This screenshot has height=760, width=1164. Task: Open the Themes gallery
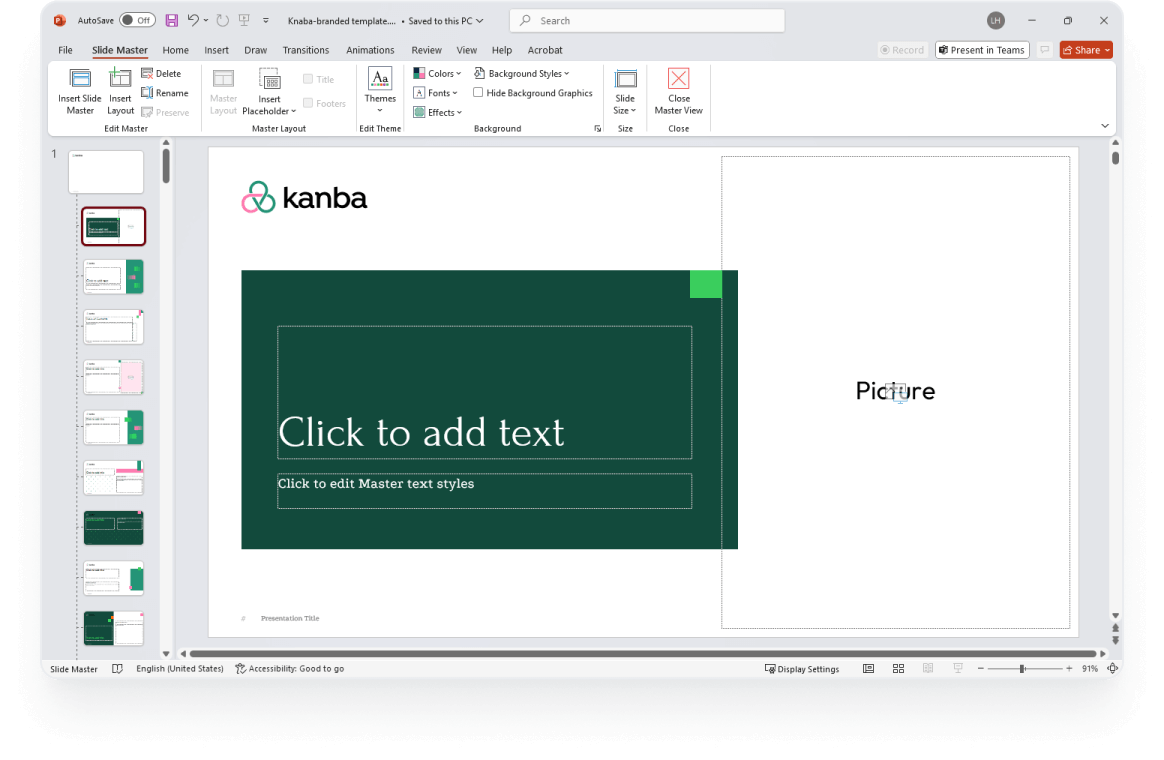(380, 90)
